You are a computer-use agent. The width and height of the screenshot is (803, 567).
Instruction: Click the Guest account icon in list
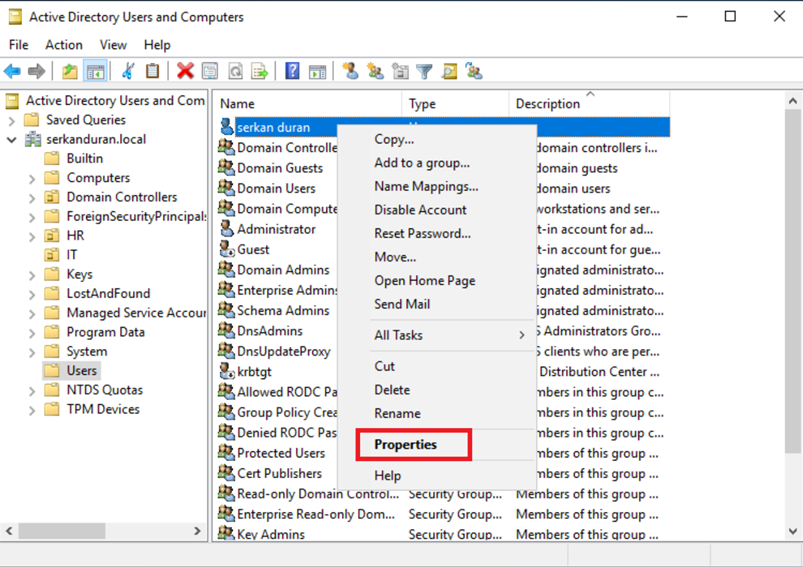[226, 249]
